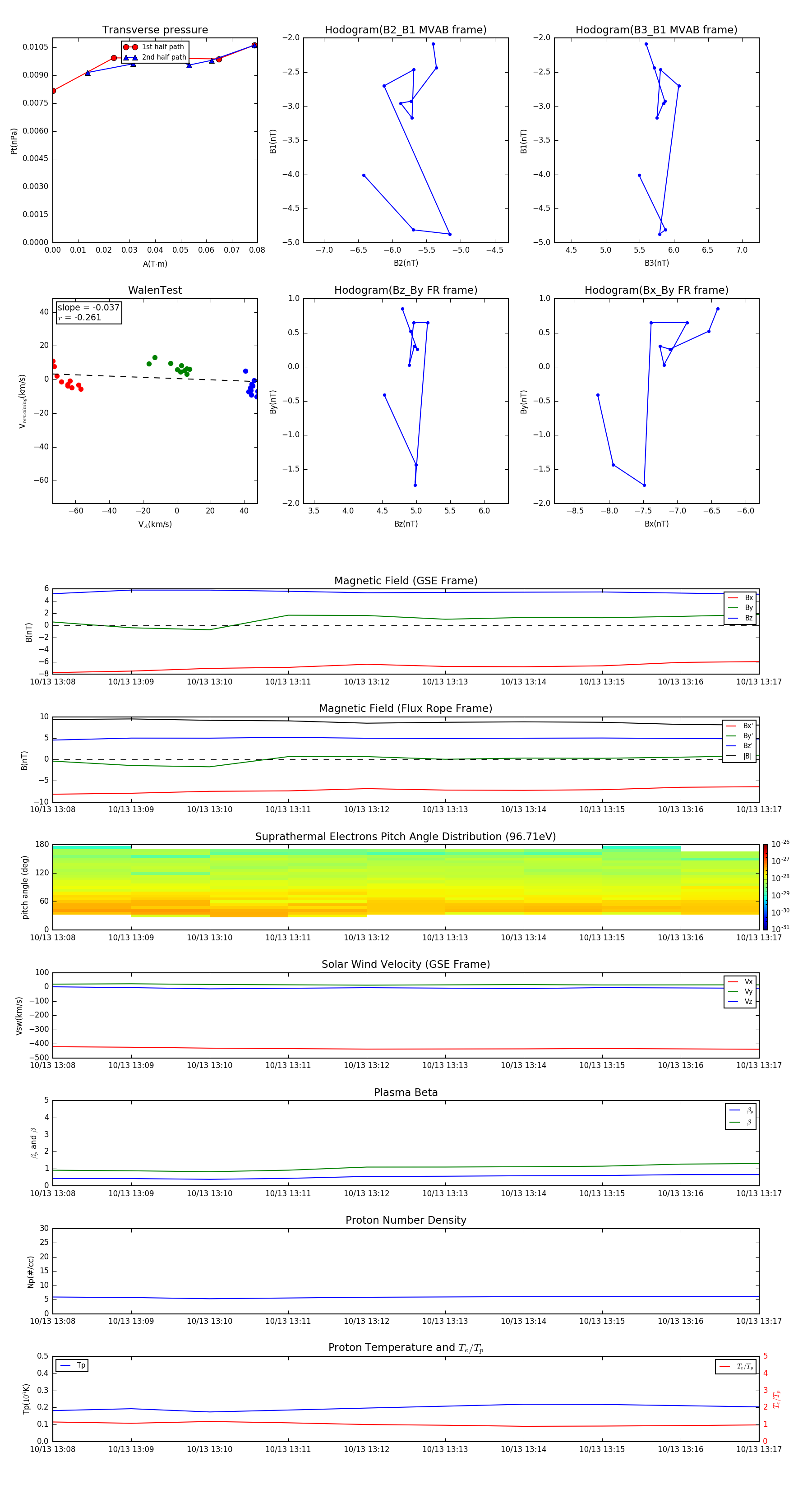Click the Vy legend entry
Image resolution: width=812 pixels, height=1489 pixels.
740,991
